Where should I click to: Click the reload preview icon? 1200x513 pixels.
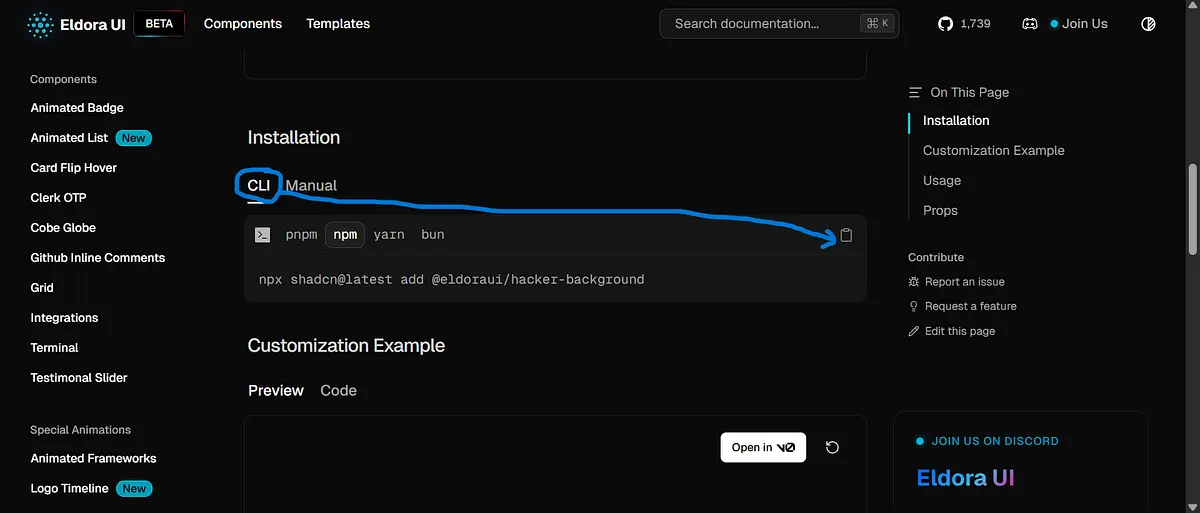click(x=832, y=448)
